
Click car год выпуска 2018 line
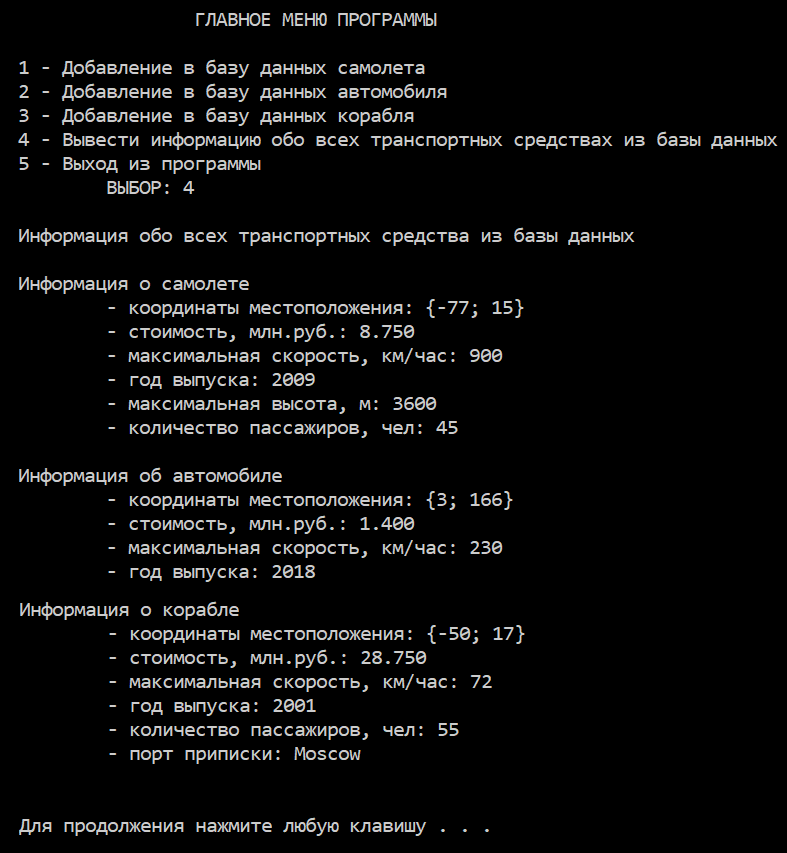[211, 572]
